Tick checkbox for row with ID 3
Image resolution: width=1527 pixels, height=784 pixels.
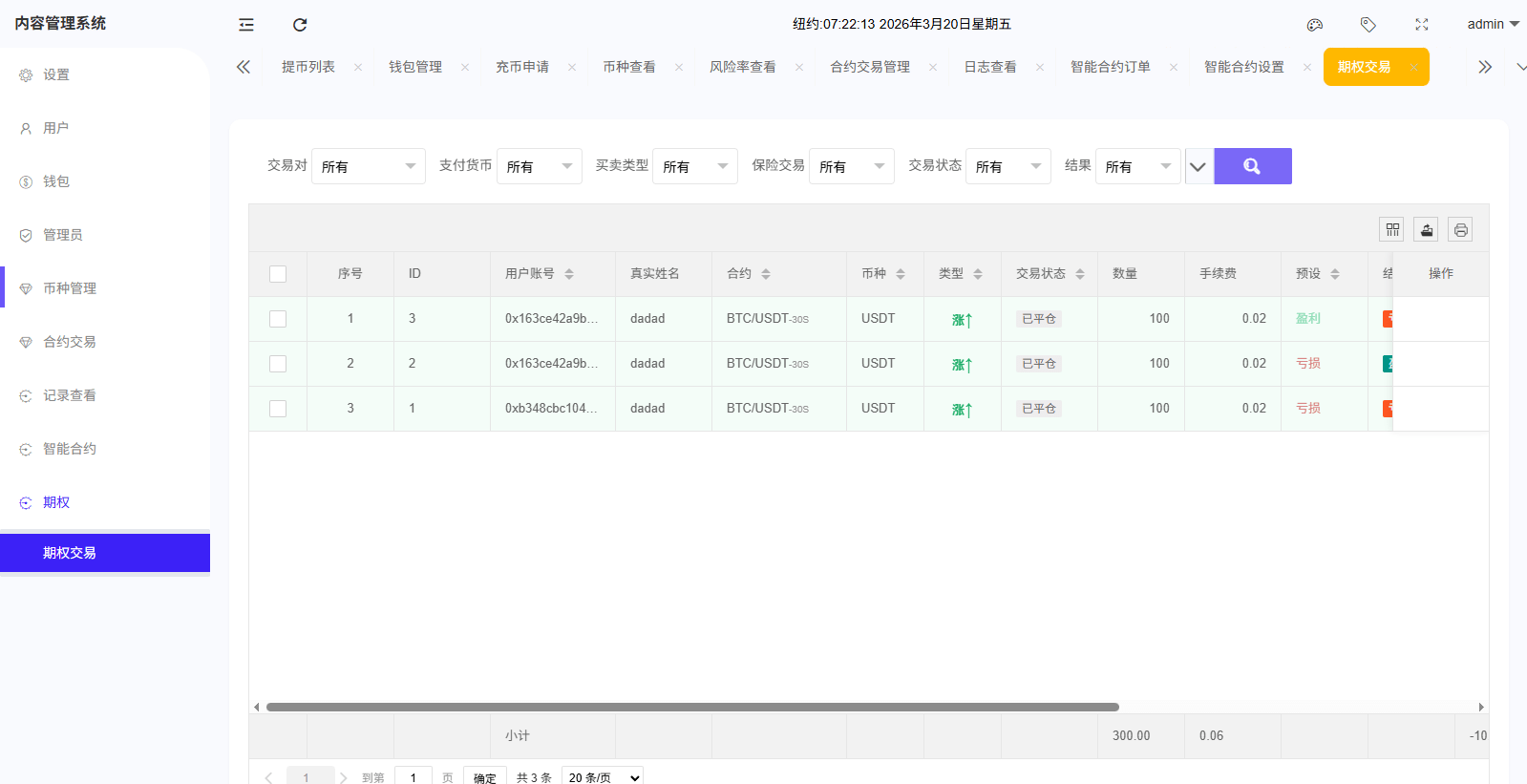coord(278,319)
